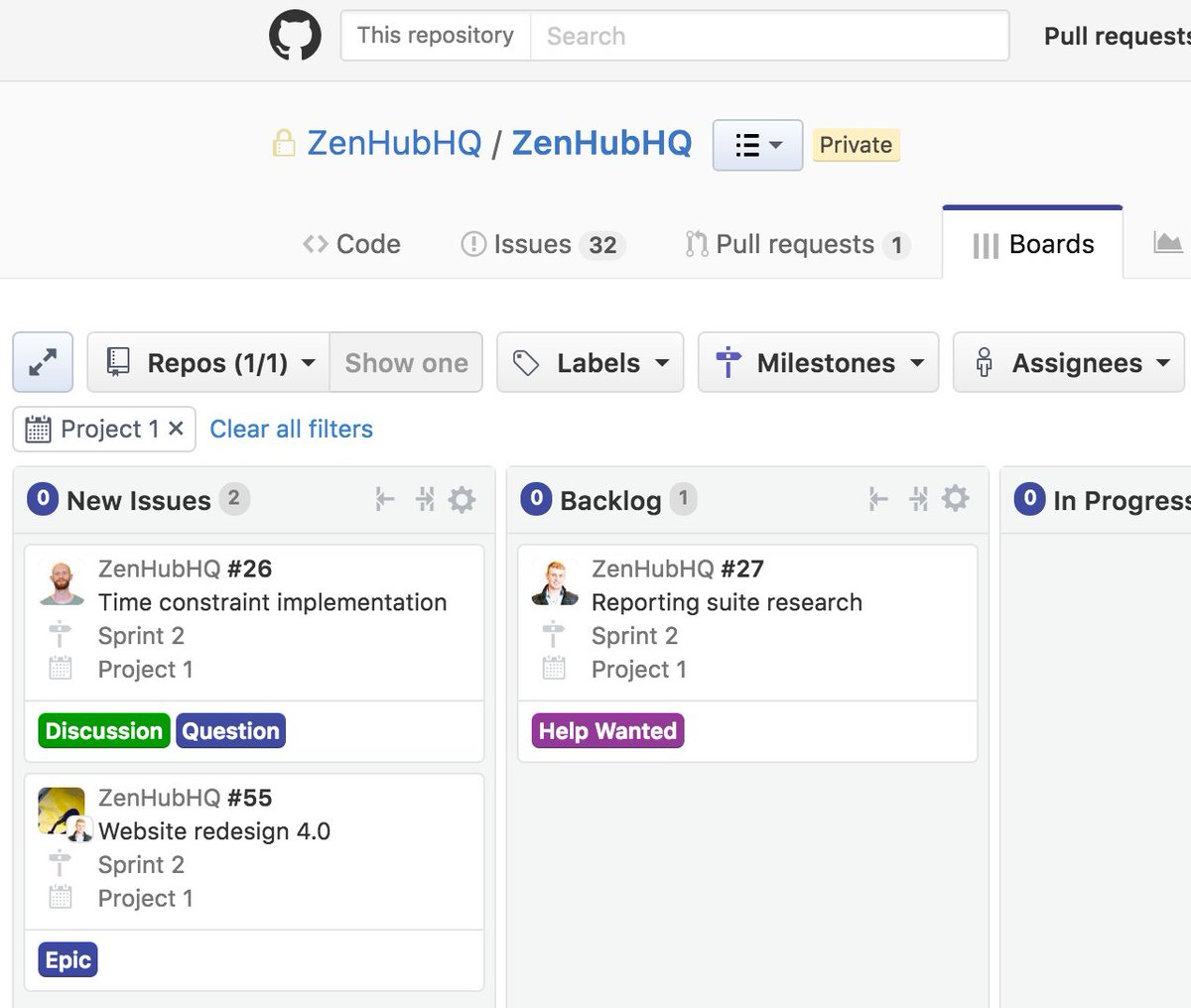Open issue Website redesign 4.0
This screenshot has width=1191, height=1008.
coord(214,831)
